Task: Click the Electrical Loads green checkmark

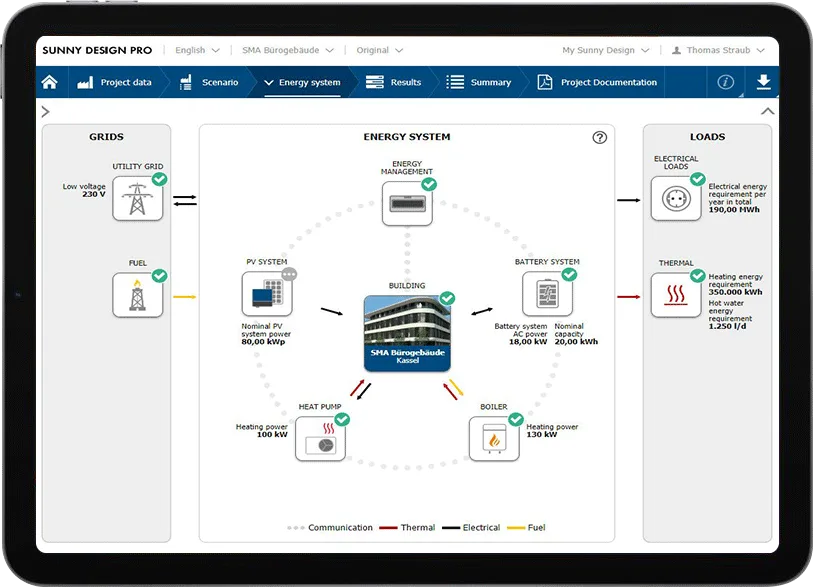Action: point(698,179)
